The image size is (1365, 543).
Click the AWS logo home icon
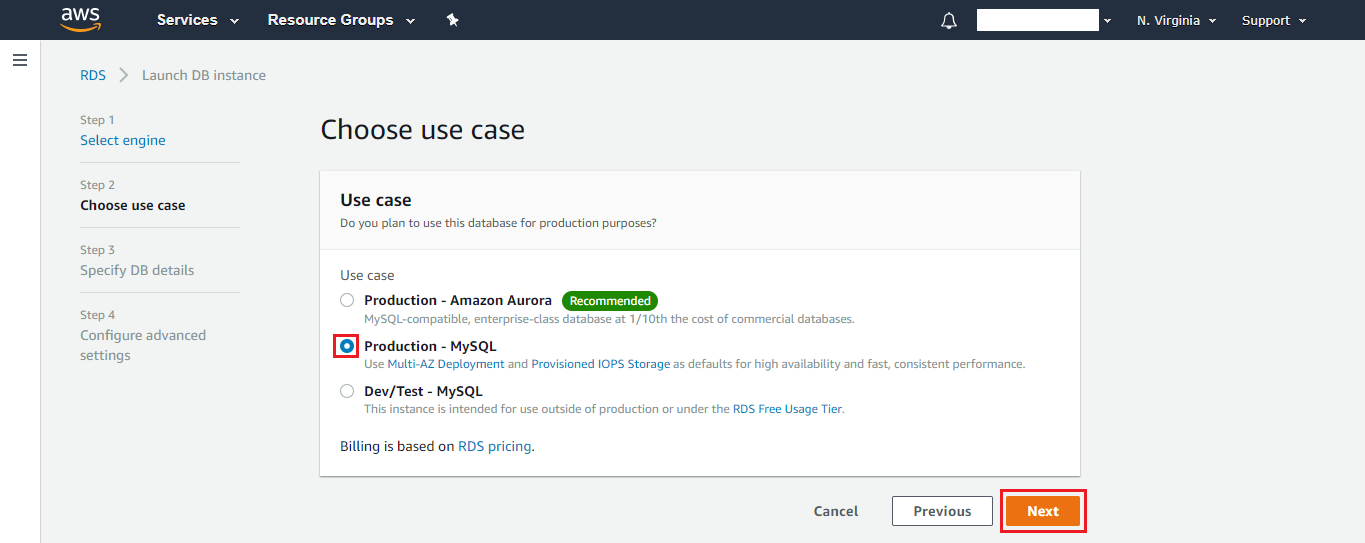(80, 19)
